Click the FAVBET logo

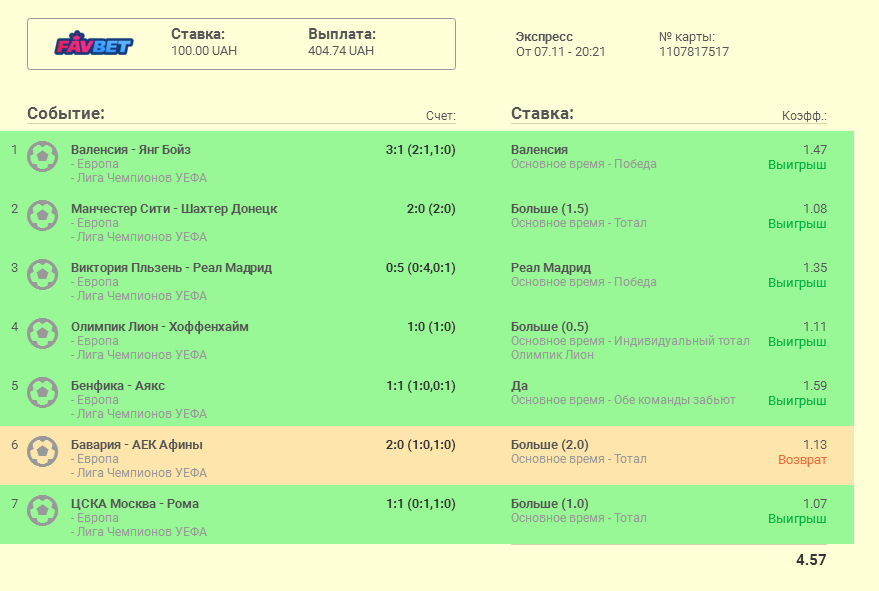click(93, 45)
